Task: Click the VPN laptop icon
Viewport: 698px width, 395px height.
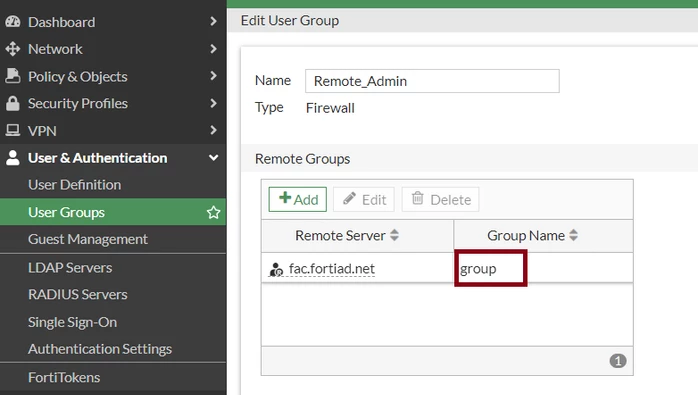Action: click(12, 130)
